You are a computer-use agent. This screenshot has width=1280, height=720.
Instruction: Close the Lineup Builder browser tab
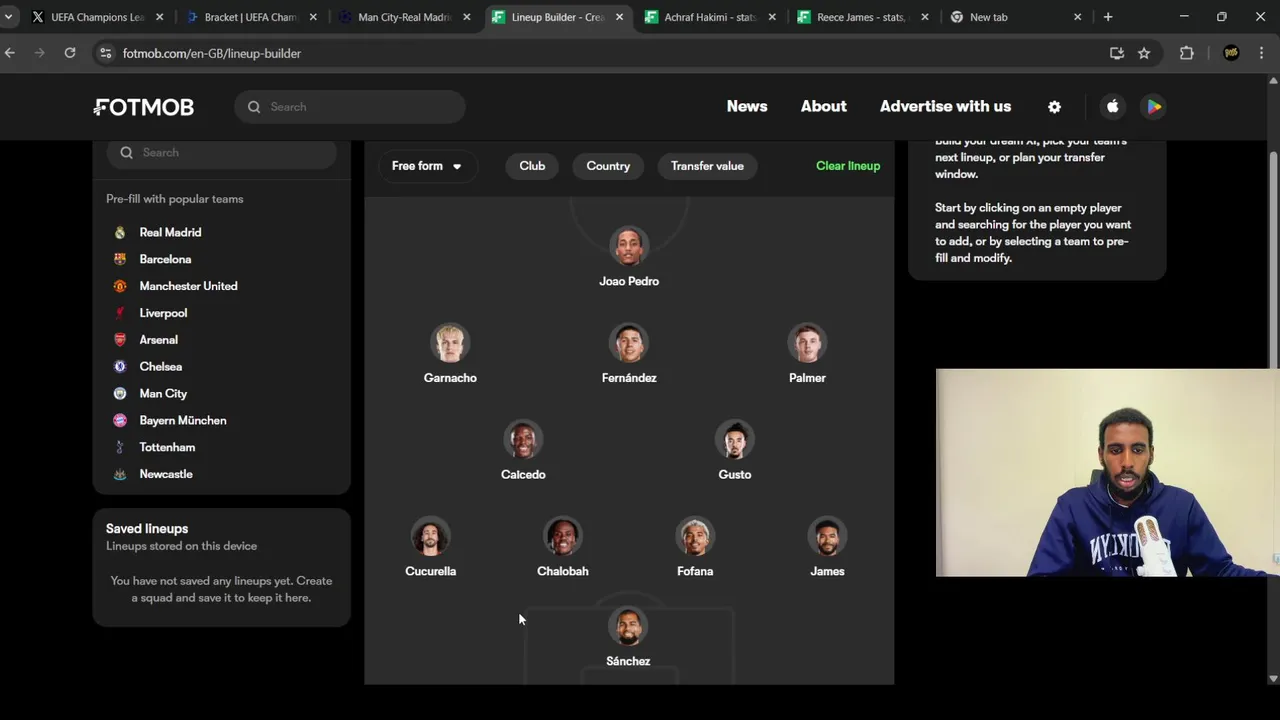tap(619, 17)
